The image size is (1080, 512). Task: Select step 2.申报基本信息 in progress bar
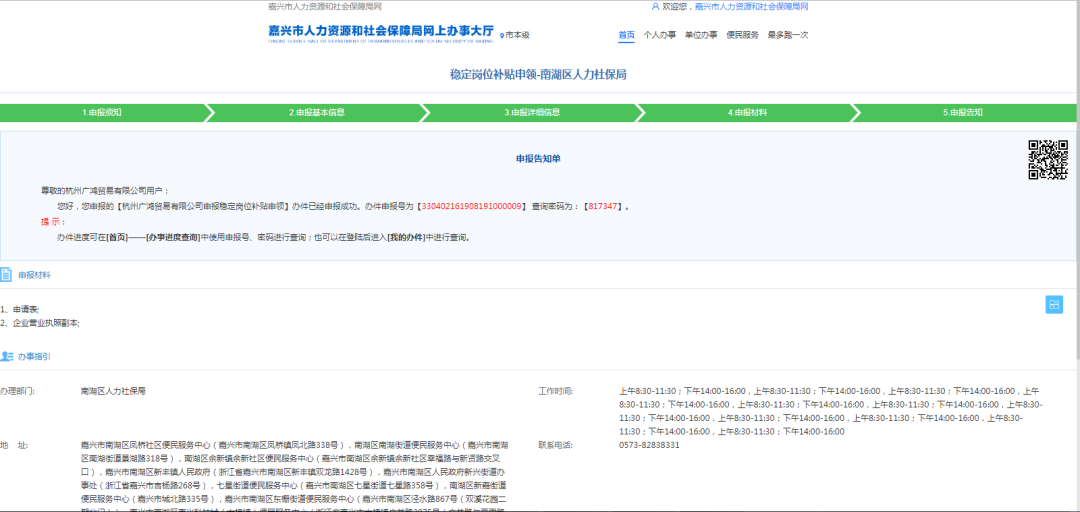coord(317,113)
